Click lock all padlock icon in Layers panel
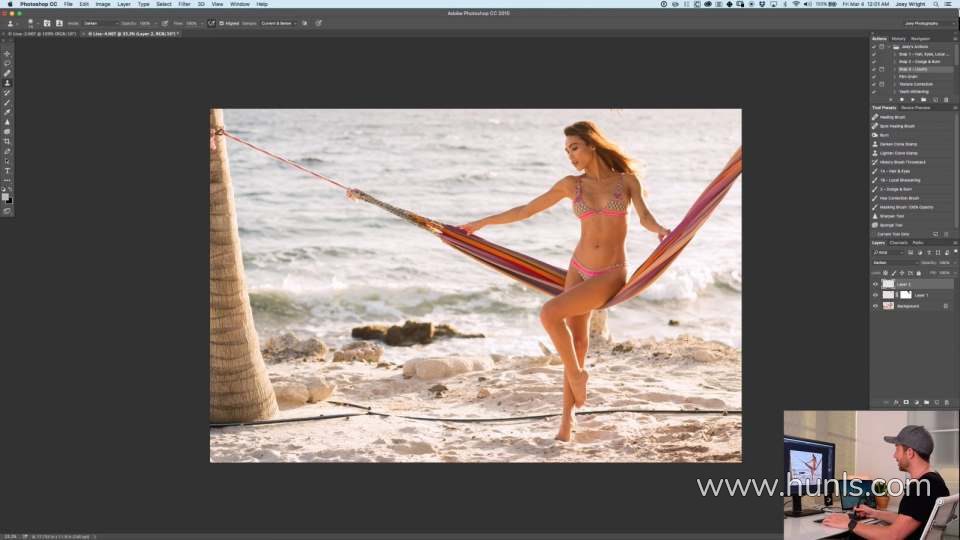The width and height of the screenshot is (960, 540). pyautogui.click(x=918, y=273)
